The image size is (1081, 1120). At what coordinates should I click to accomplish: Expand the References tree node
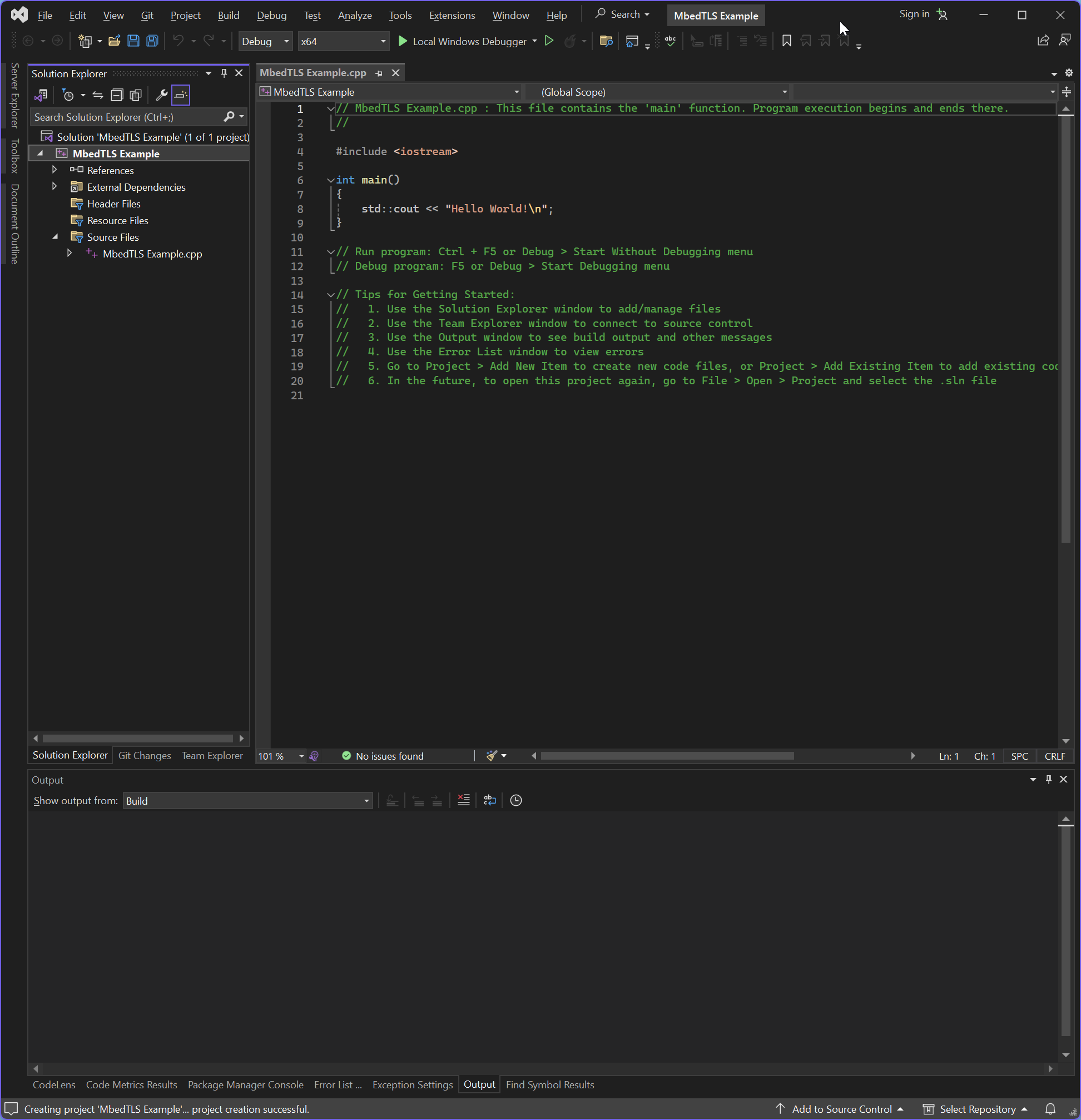pyautogui.click(x=54, y=170)
